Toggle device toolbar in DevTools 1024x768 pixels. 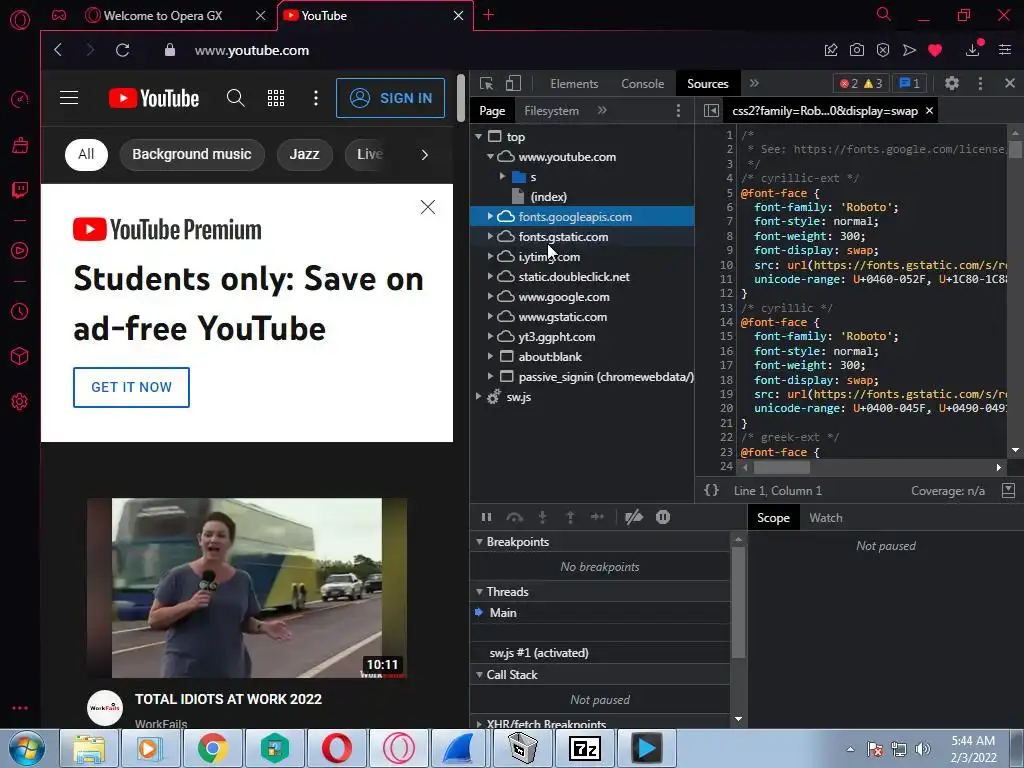[x=513, y=84]
